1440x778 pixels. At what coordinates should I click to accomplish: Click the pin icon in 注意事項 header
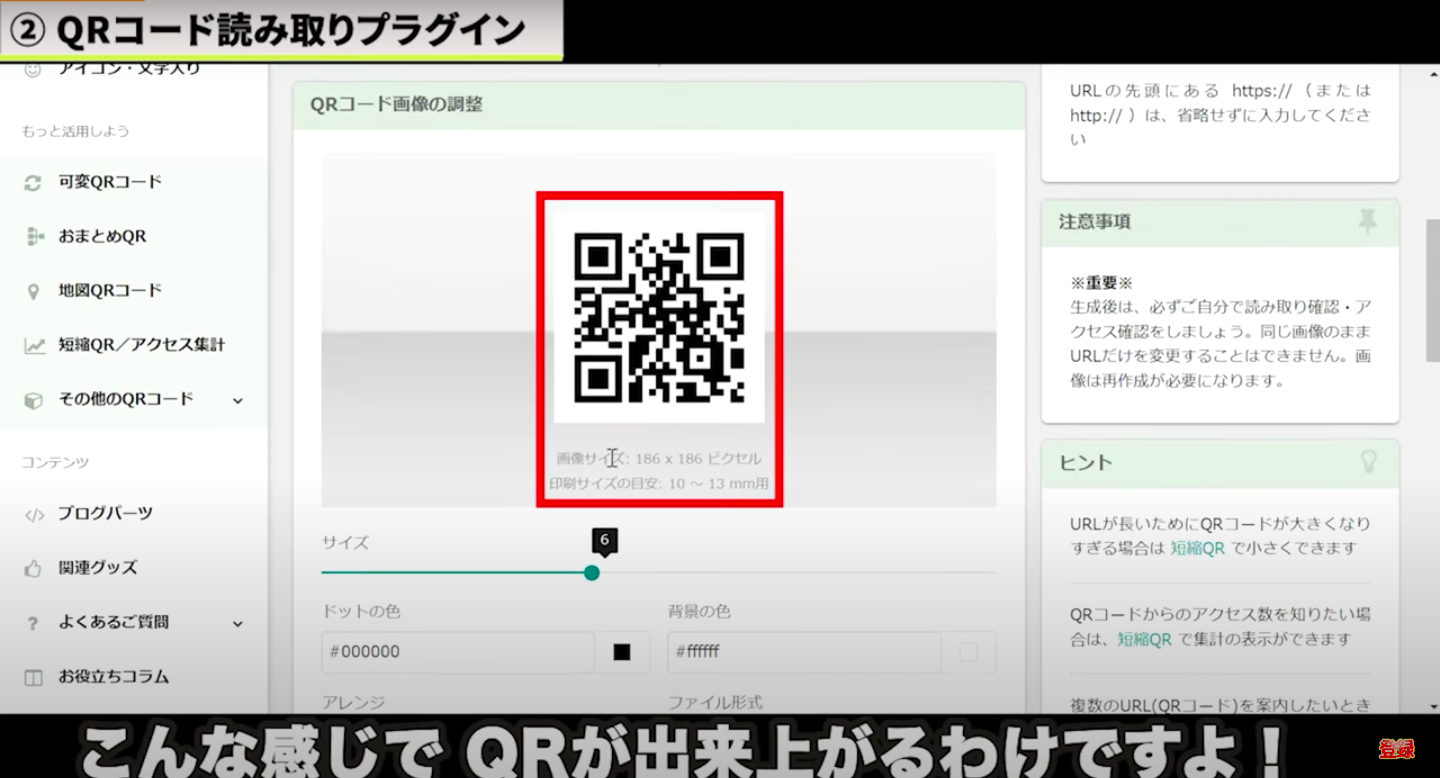pos(1367,222)
